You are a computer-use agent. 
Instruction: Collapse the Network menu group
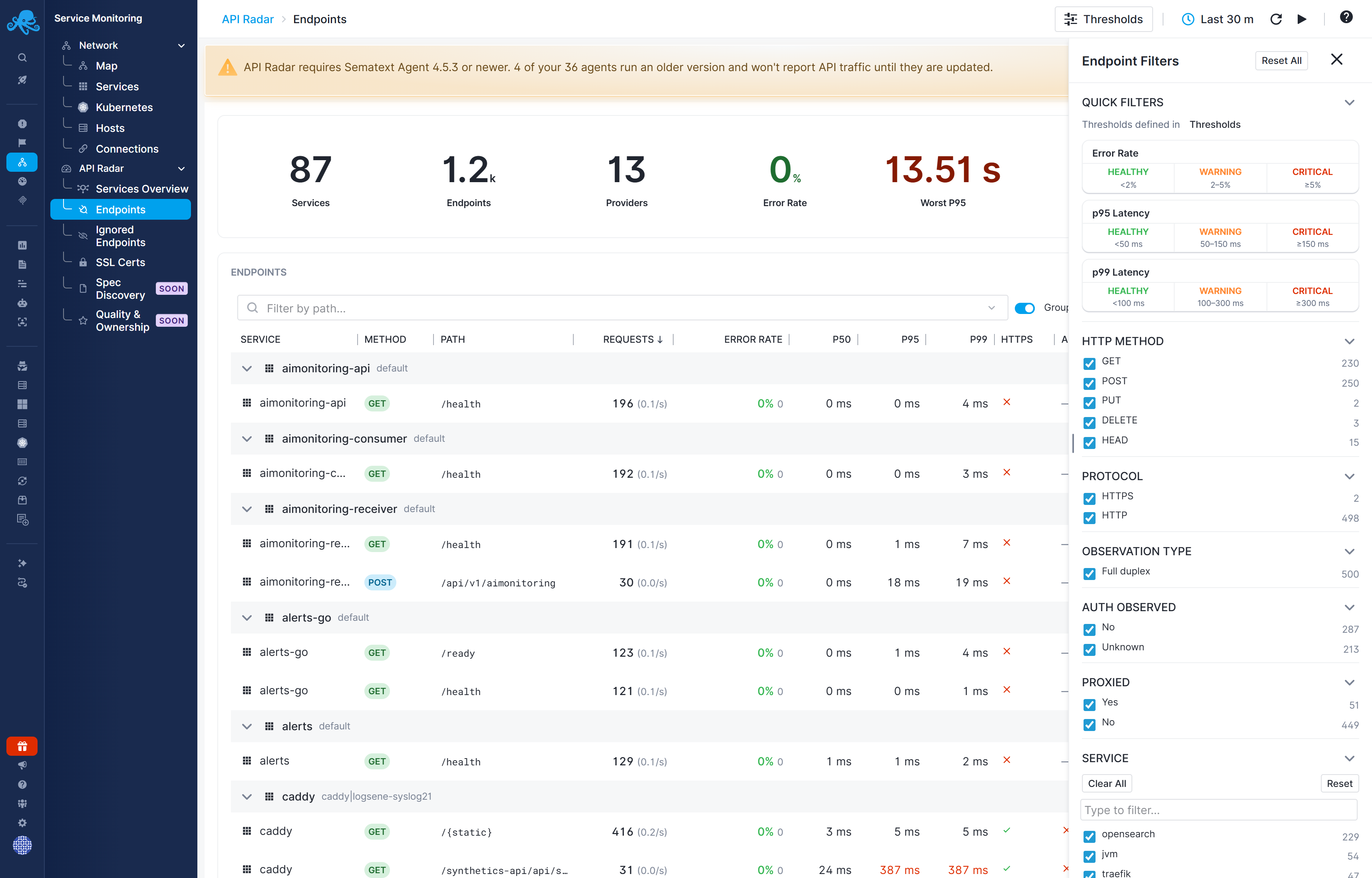point(181,46)
